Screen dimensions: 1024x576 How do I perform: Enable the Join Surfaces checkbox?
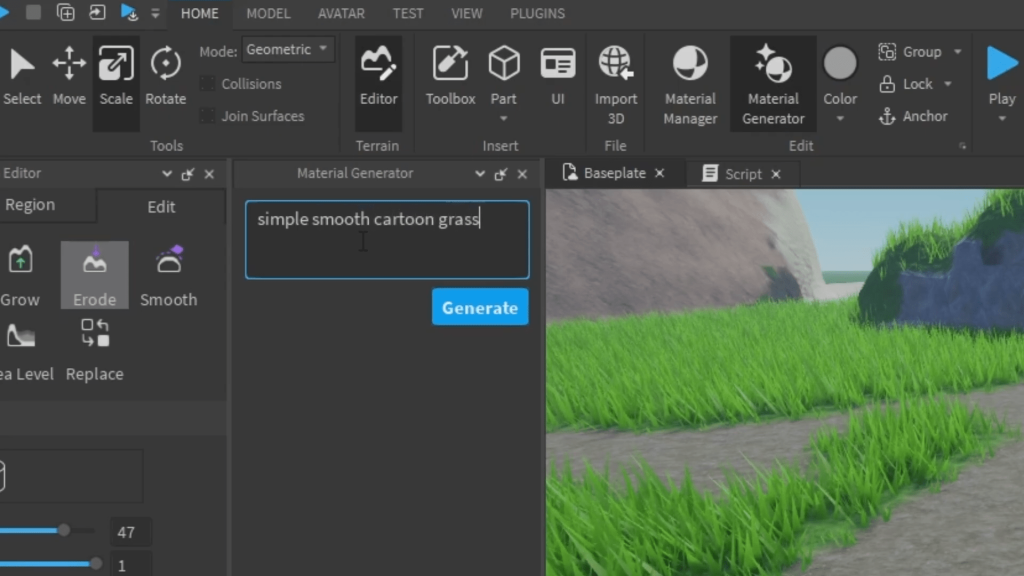click(x=207, y=116)
